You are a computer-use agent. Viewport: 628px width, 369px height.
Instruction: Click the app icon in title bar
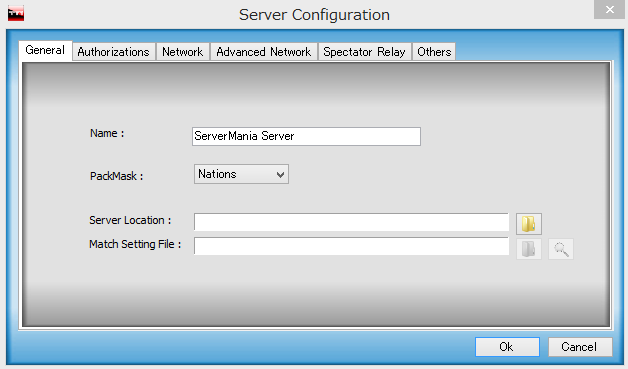[x=16, y=14]
